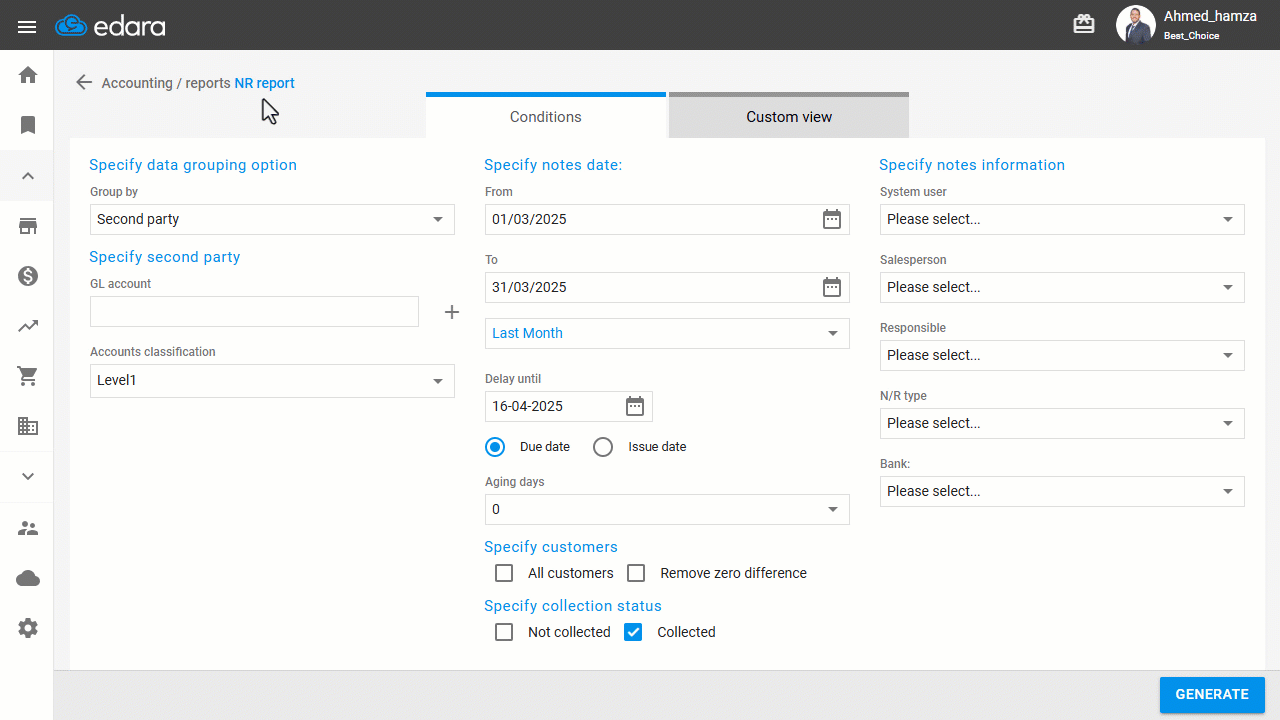Open the Salesperson dropdown
Viewport: 1280px width, 720px height.
point(1062,287)
